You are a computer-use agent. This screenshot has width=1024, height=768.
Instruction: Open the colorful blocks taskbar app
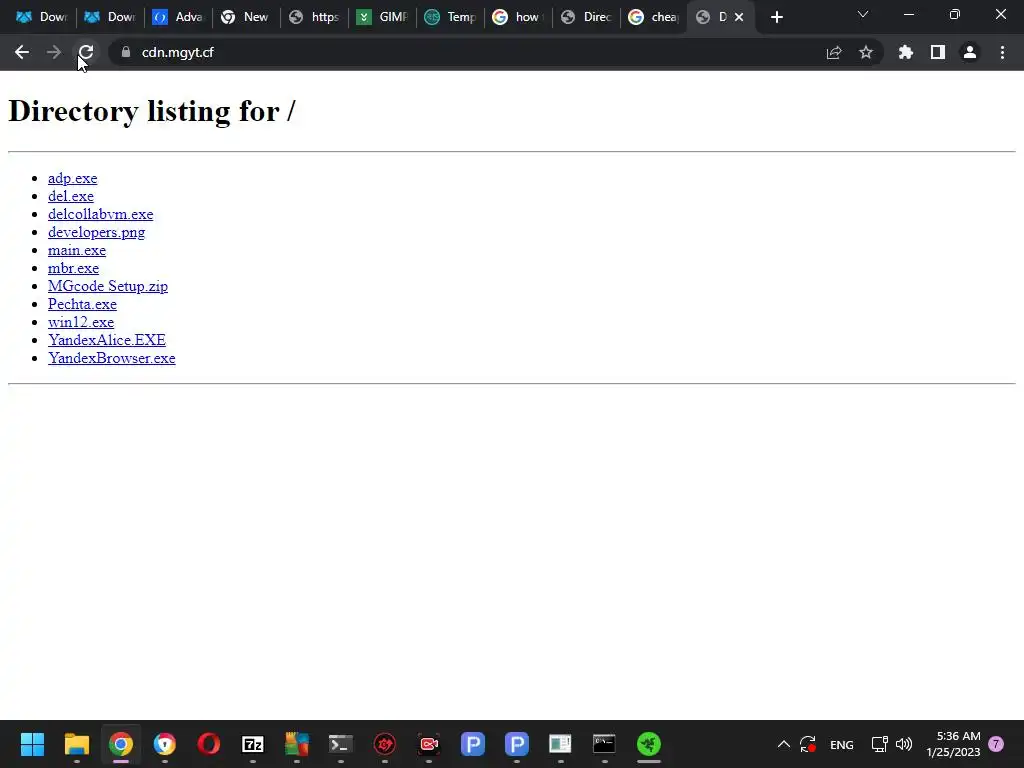(x=296, y=744)
